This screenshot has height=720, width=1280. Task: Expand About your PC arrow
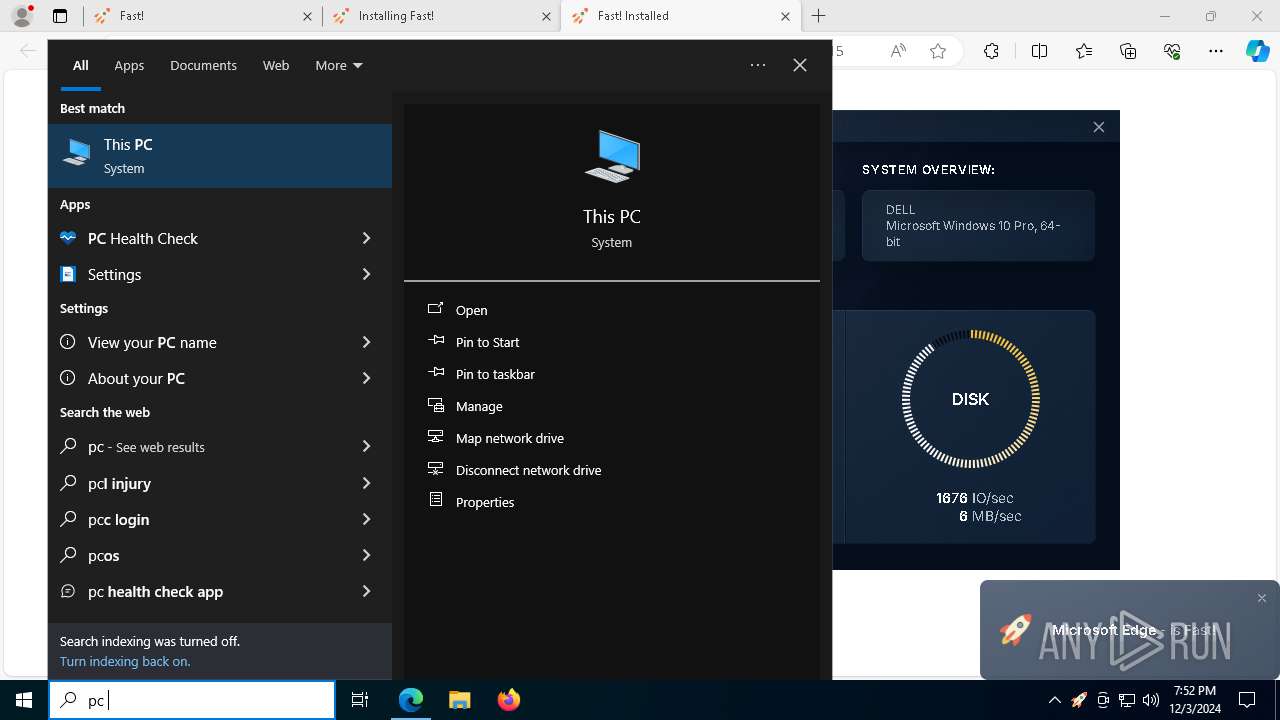coord(366,378)
